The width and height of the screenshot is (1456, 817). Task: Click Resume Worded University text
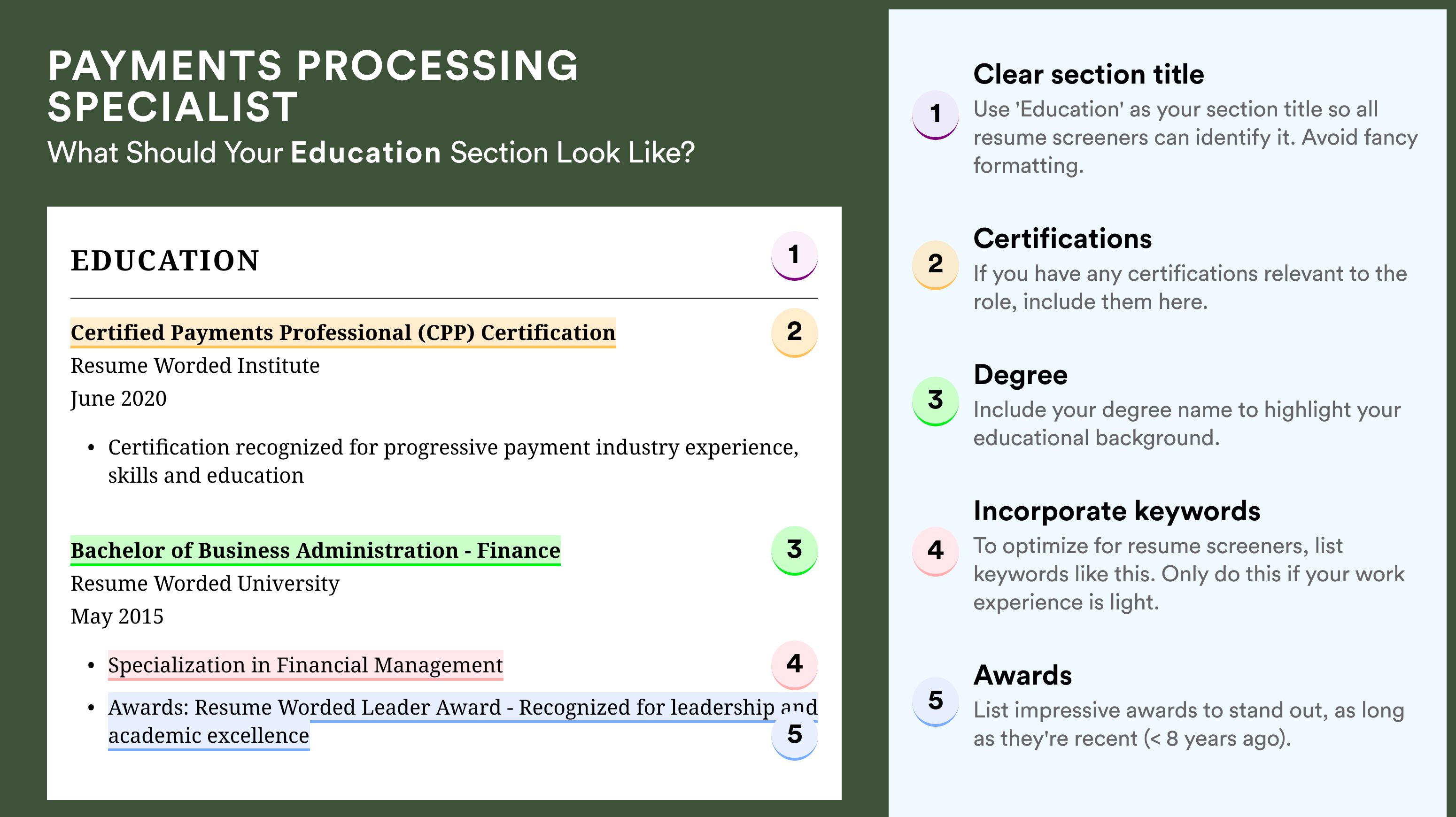[205, 584]
